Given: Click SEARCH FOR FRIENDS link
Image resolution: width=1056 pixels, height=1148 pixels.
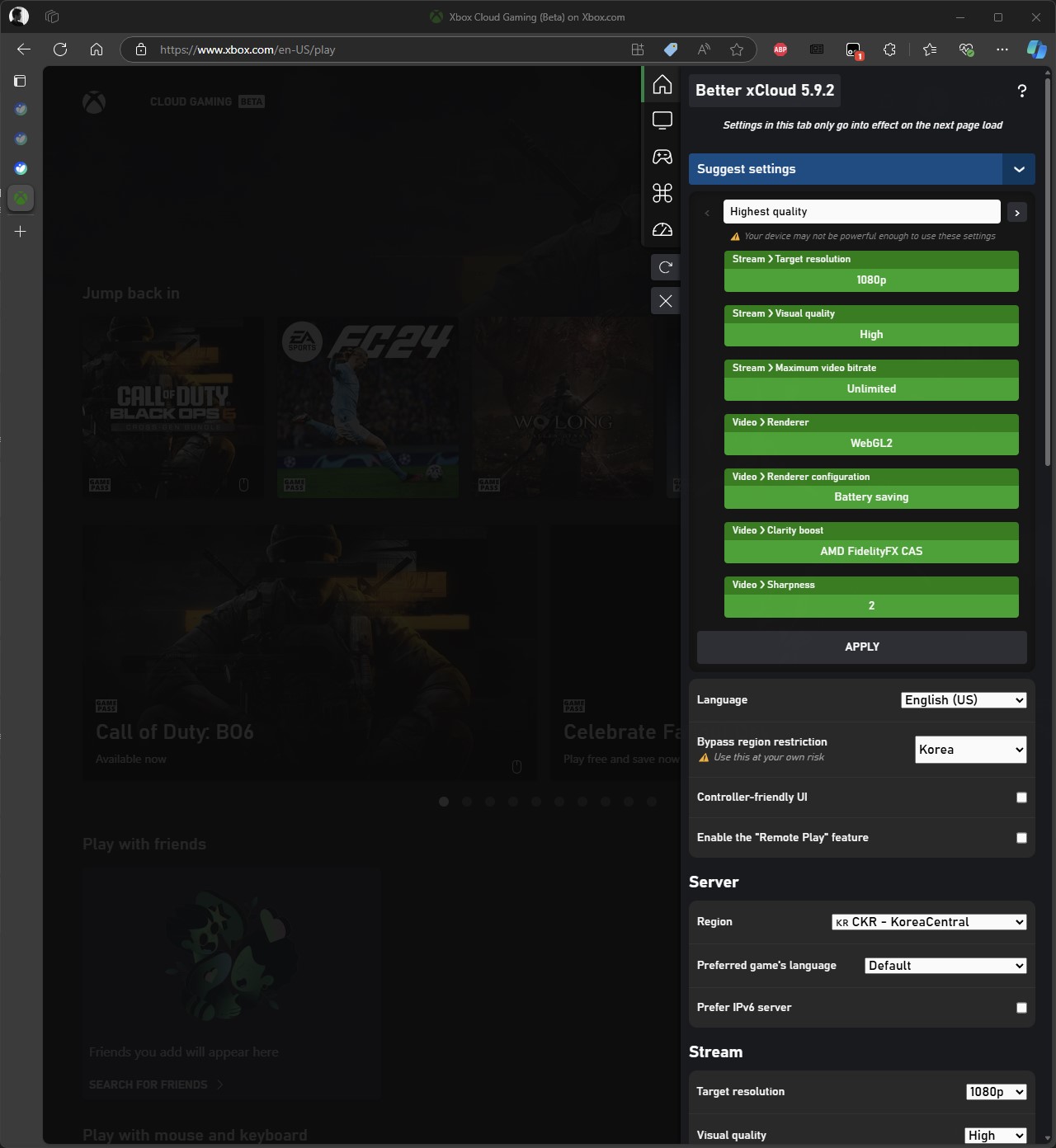Looking at the screenshot, I should pyautogui.click(x=156, y=1084).
